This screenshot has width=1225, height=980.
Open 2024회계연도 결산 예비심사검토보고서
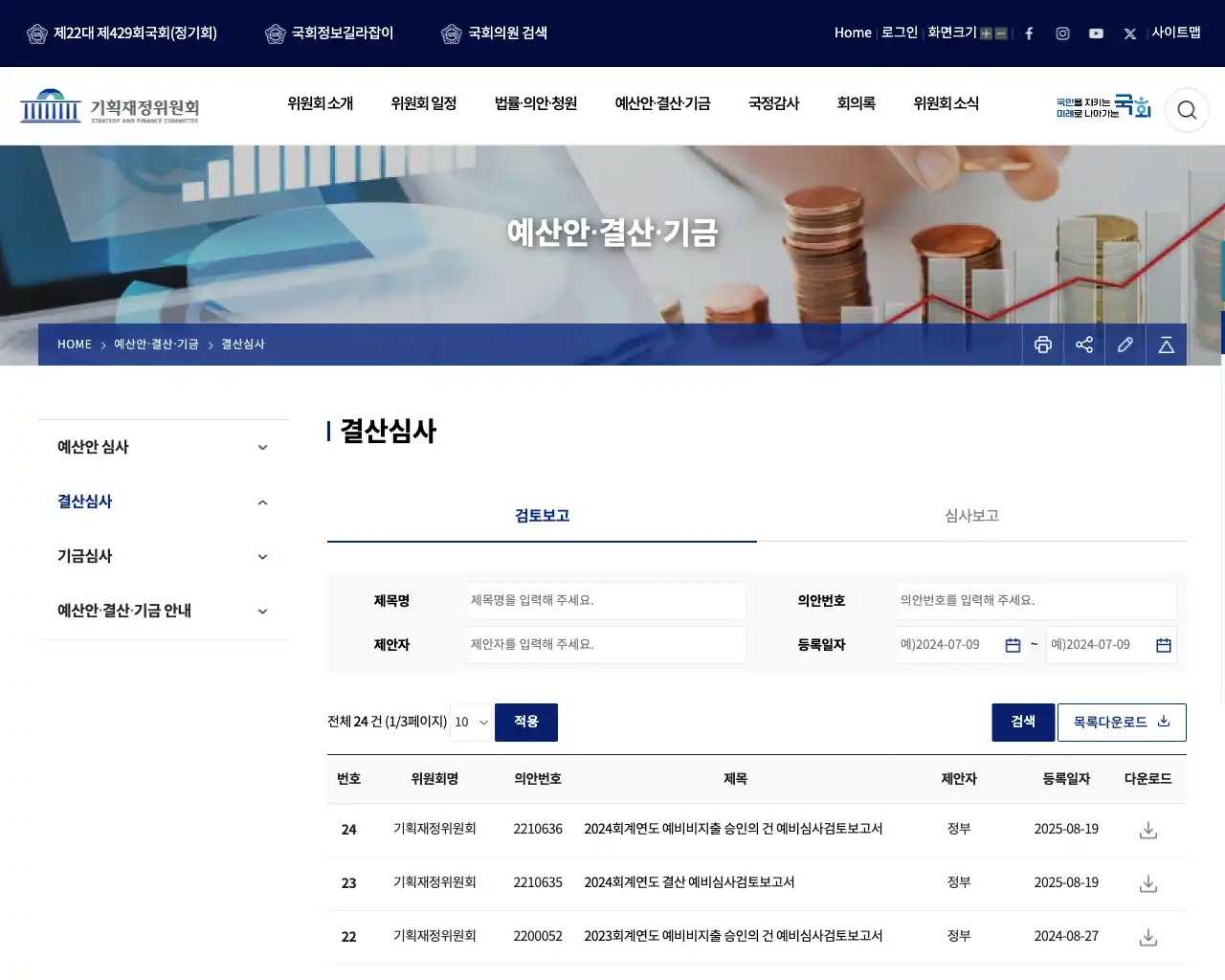click(689, 882)
